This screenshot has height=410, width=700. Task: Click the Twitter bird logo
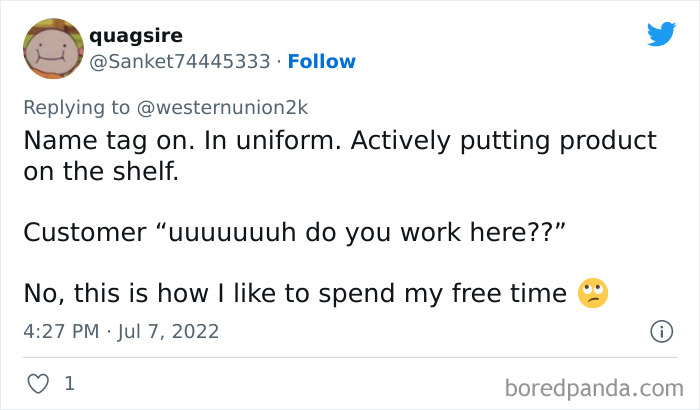tap(661, 34)
